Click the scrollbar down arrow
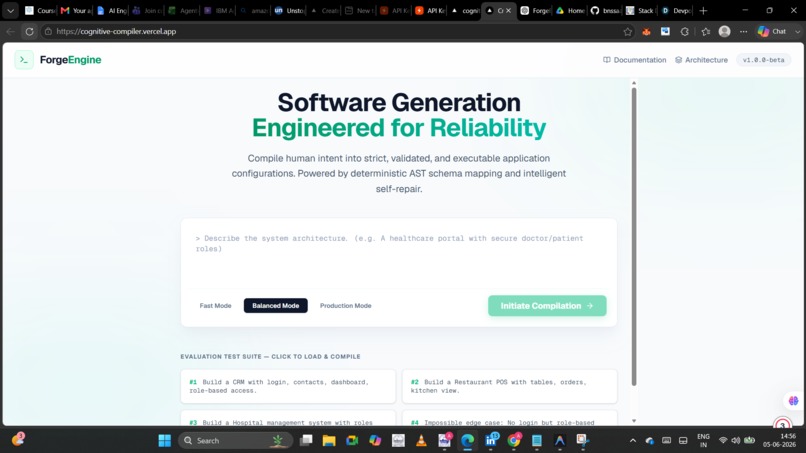The image size is (806, 453). pos(634,421)
